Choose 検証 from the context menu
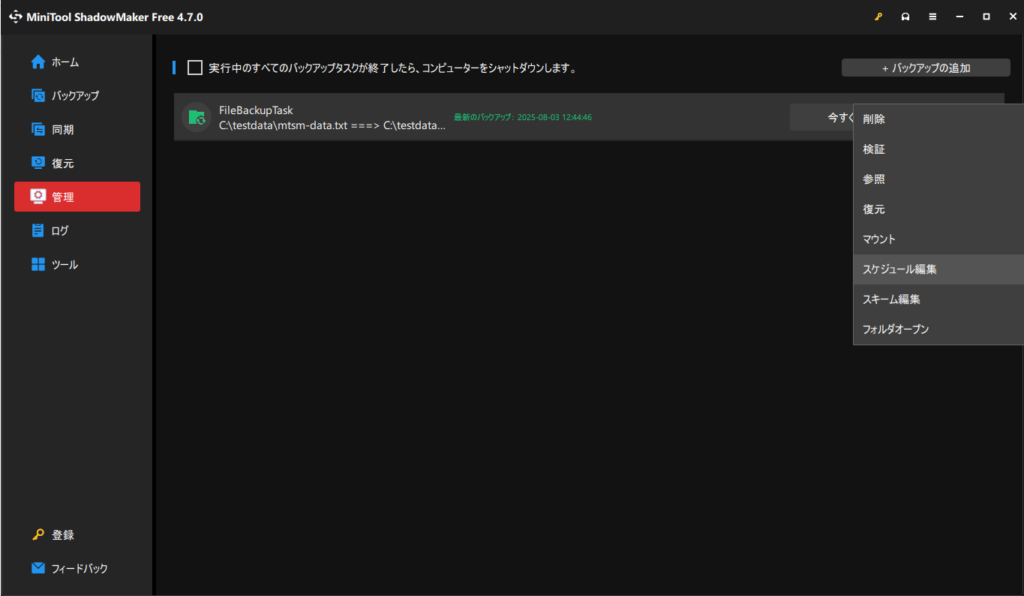 [938, 149]
